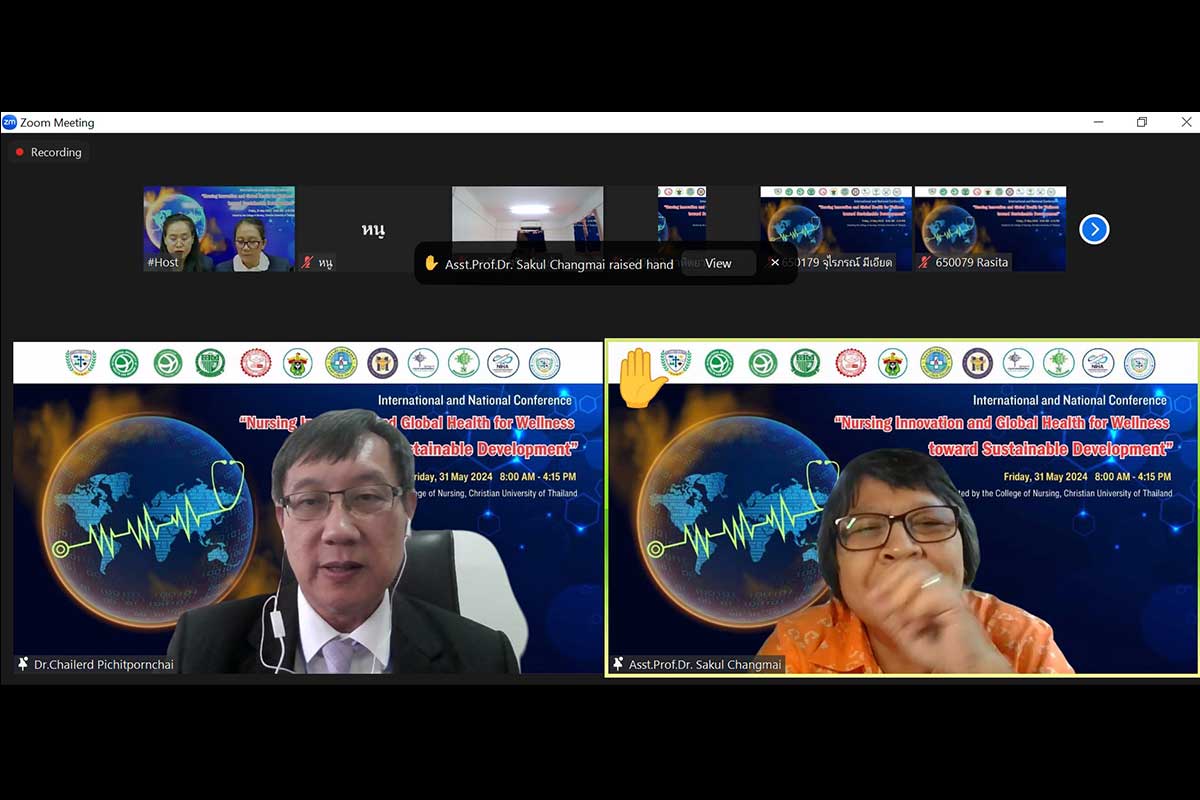Viewport: 1200px width, 800px height.
Task: Click the next participants arrow button
Action: click(x=1094, y=229)
